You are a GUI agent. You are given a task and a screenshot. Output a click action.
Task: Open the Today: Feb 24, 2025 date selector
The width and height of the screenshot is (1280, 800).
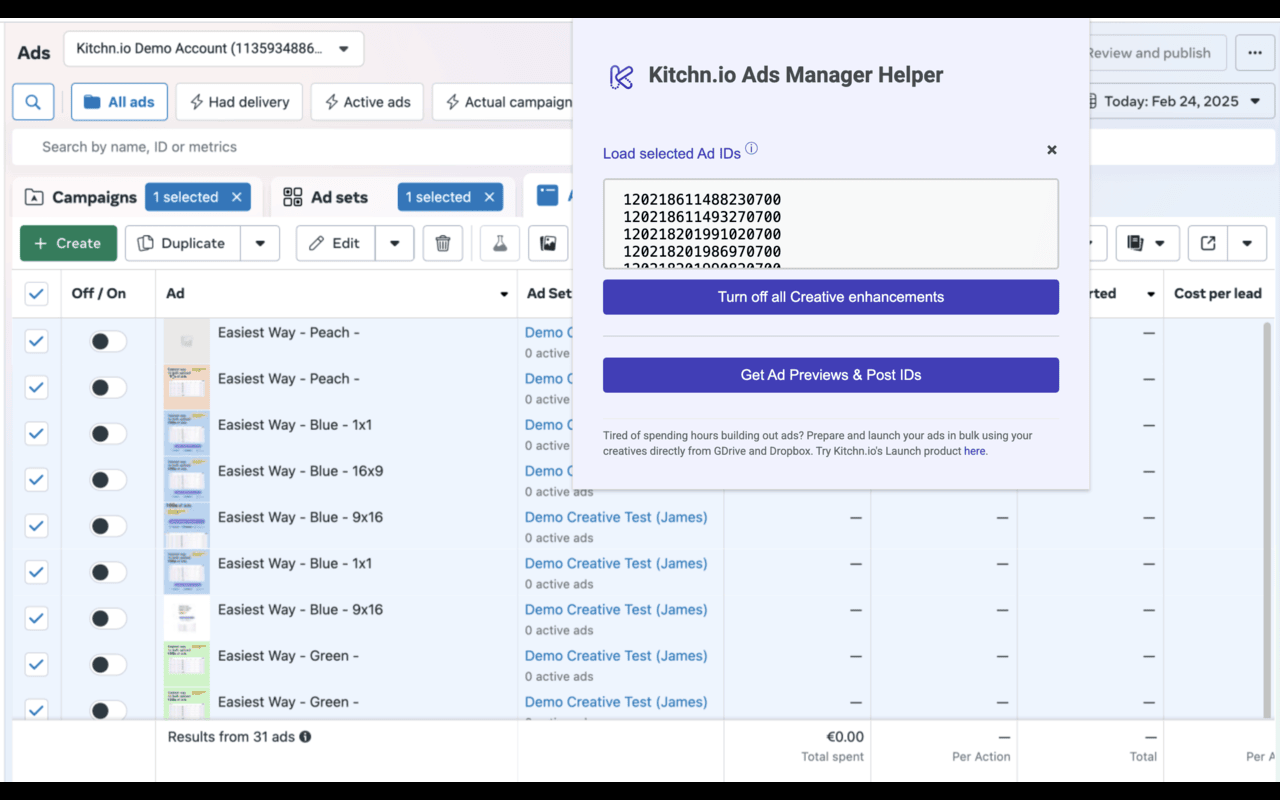pos(1180,101)
